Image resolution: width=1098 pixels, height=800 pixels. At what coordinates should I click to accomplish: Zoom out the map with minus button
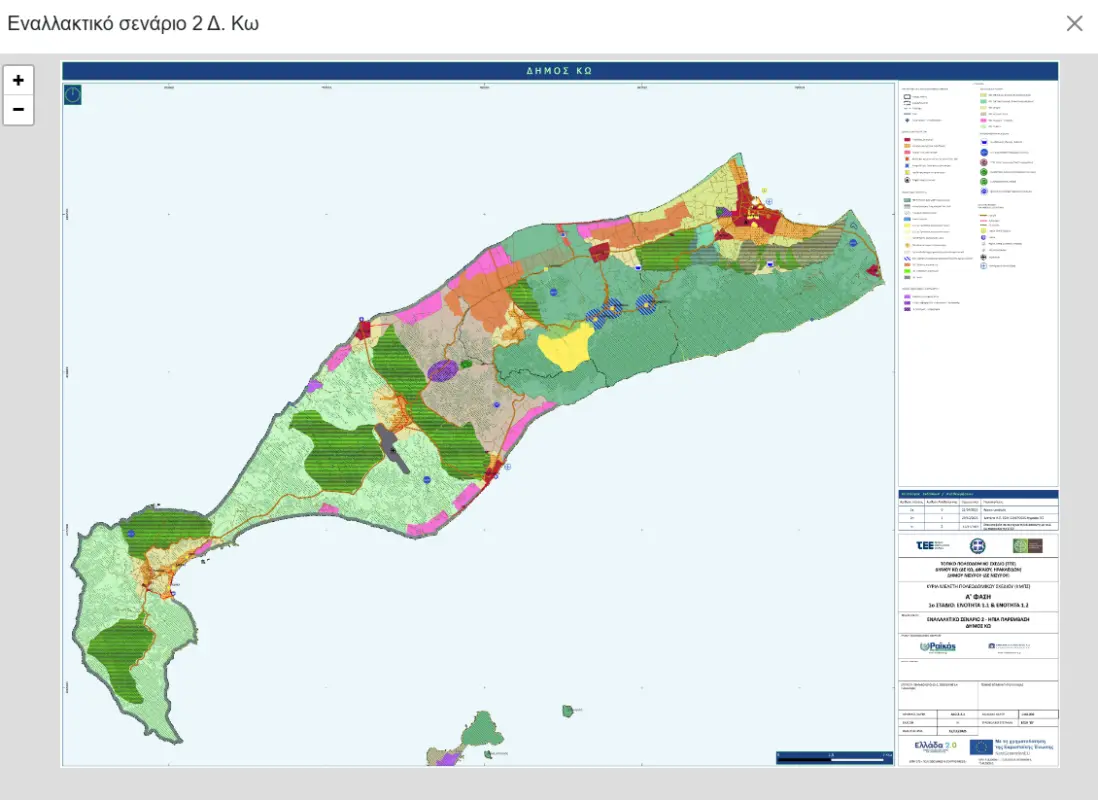pyautogui.click(x=18, y=110)
